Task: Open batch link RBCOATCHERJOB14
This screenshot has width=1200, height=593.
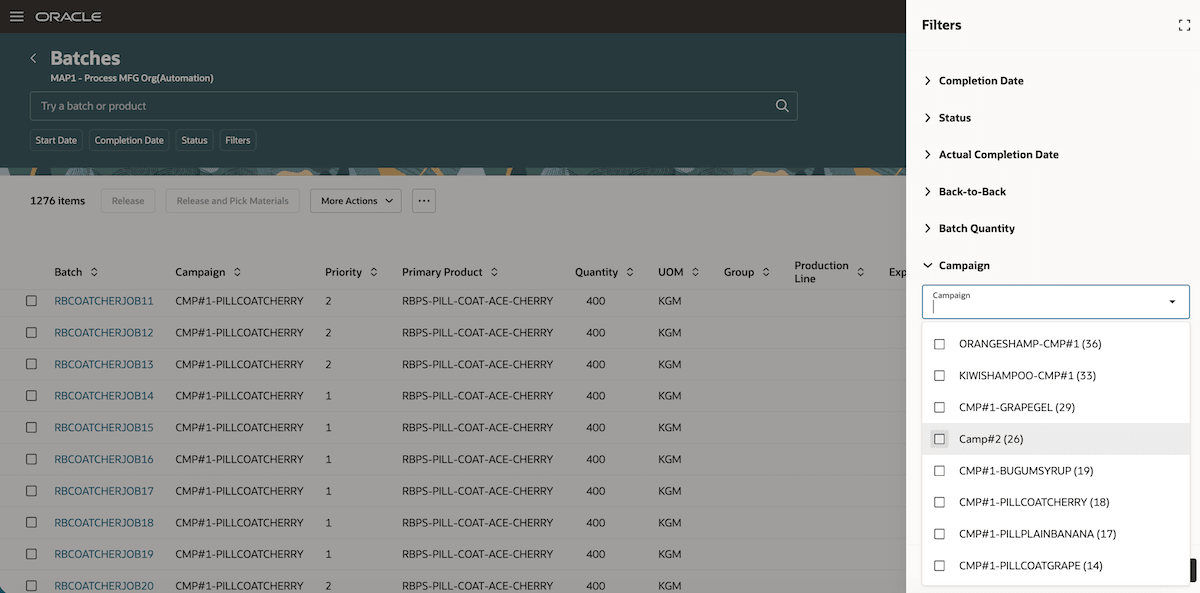Action: click(x=104, y=396)
